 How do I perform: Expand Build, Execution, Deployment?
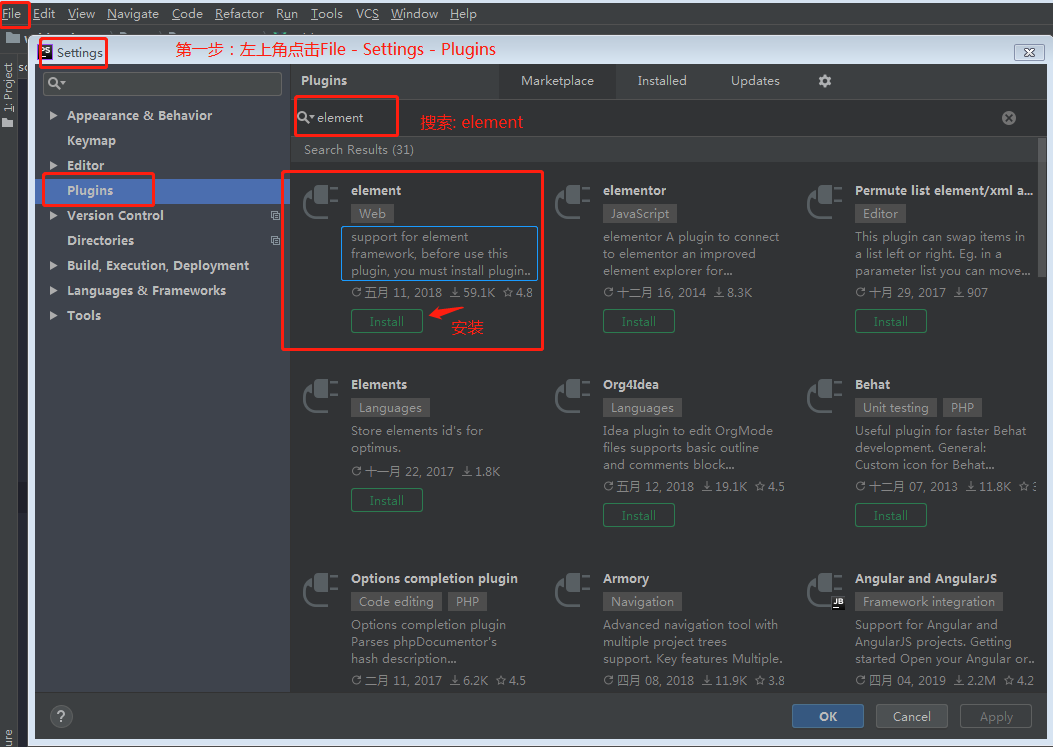[53, 265]
